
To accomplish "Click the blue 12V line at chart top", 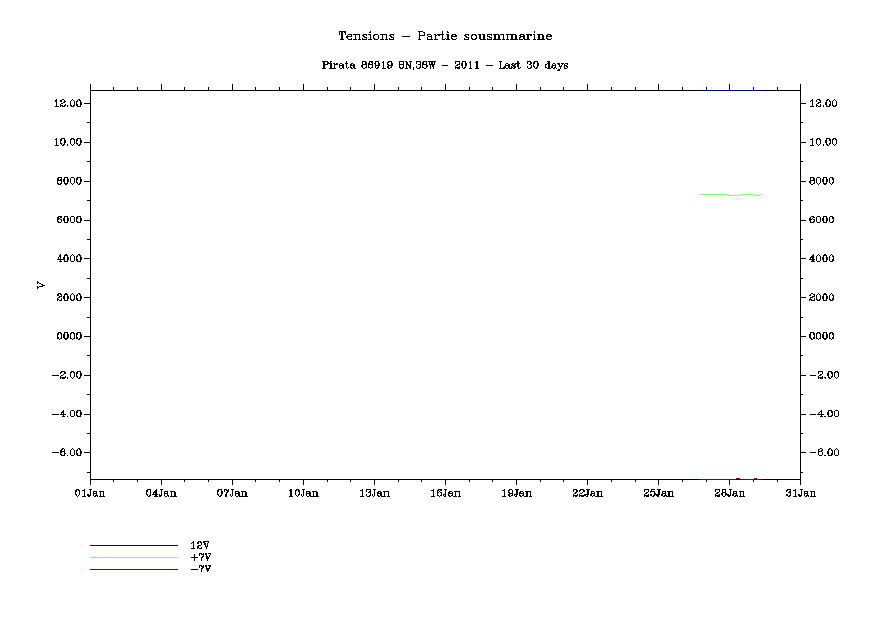I will (x=730, y=90).
